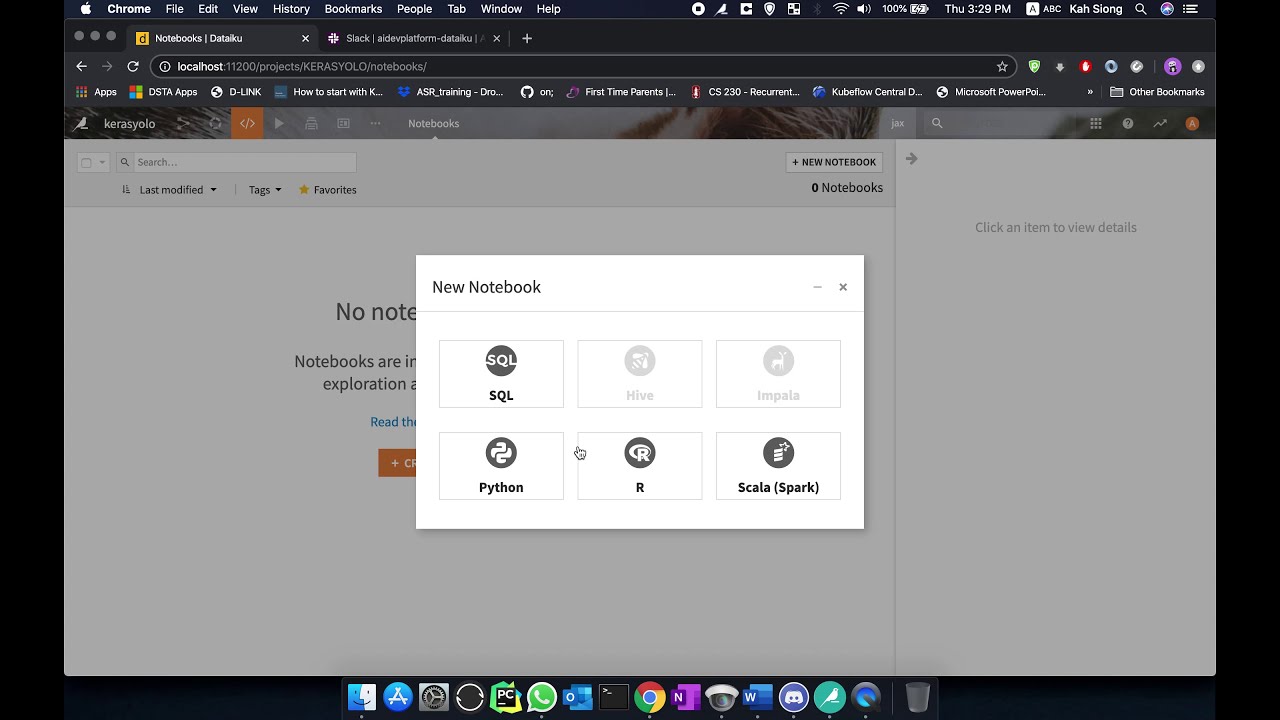Click the Notebooks navbar label
Viewport: 1280px width, 720px height.
433,123
